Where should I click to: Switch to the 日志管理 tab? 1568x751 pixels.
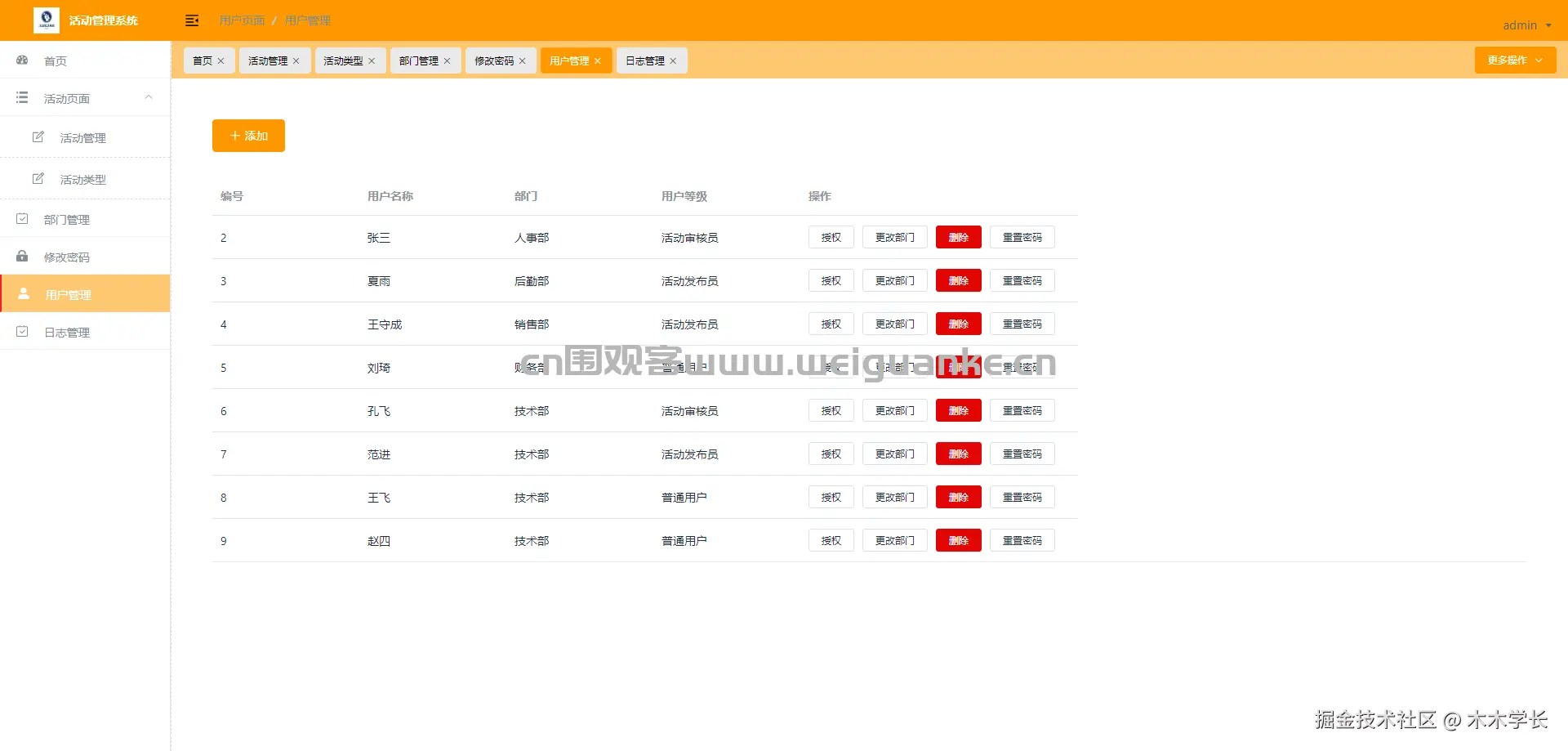click(645, 61)
